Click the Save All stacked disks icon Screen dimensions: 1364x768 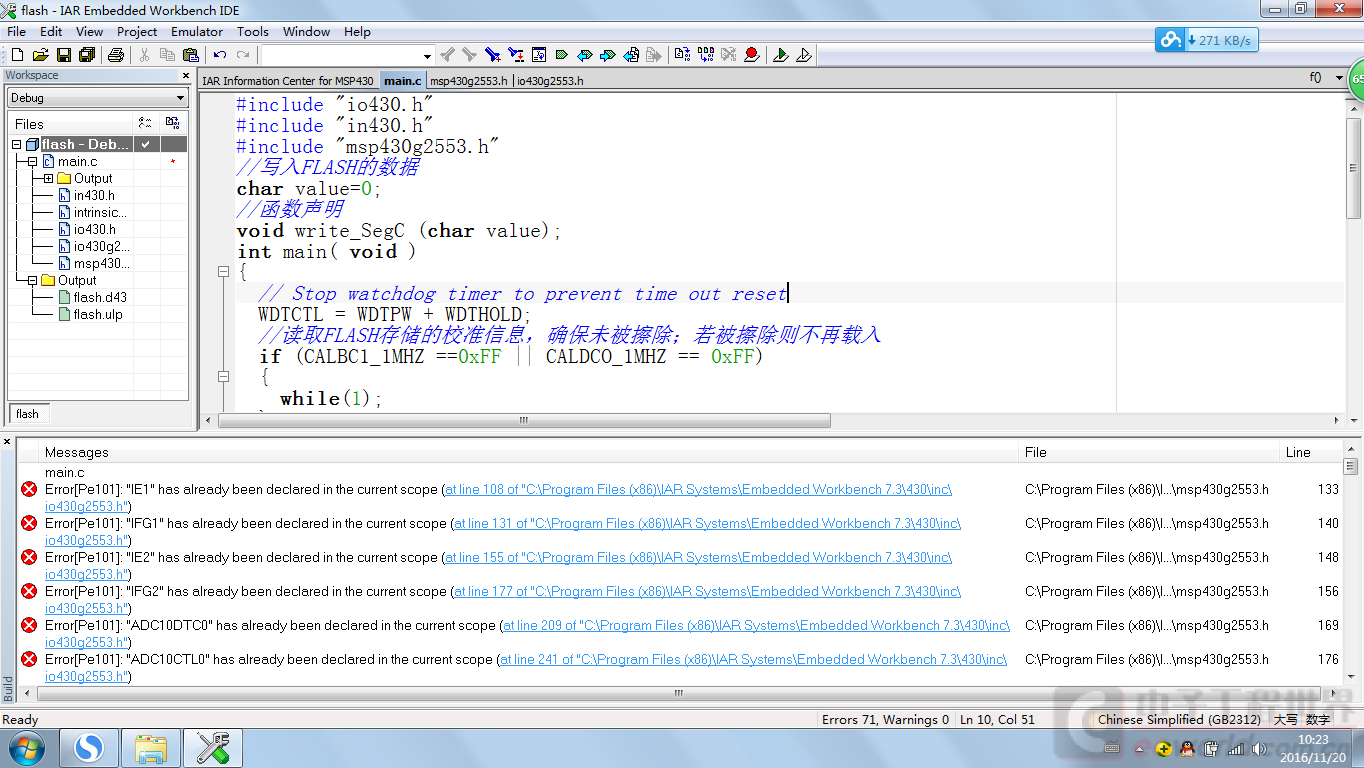pos(86,55)
